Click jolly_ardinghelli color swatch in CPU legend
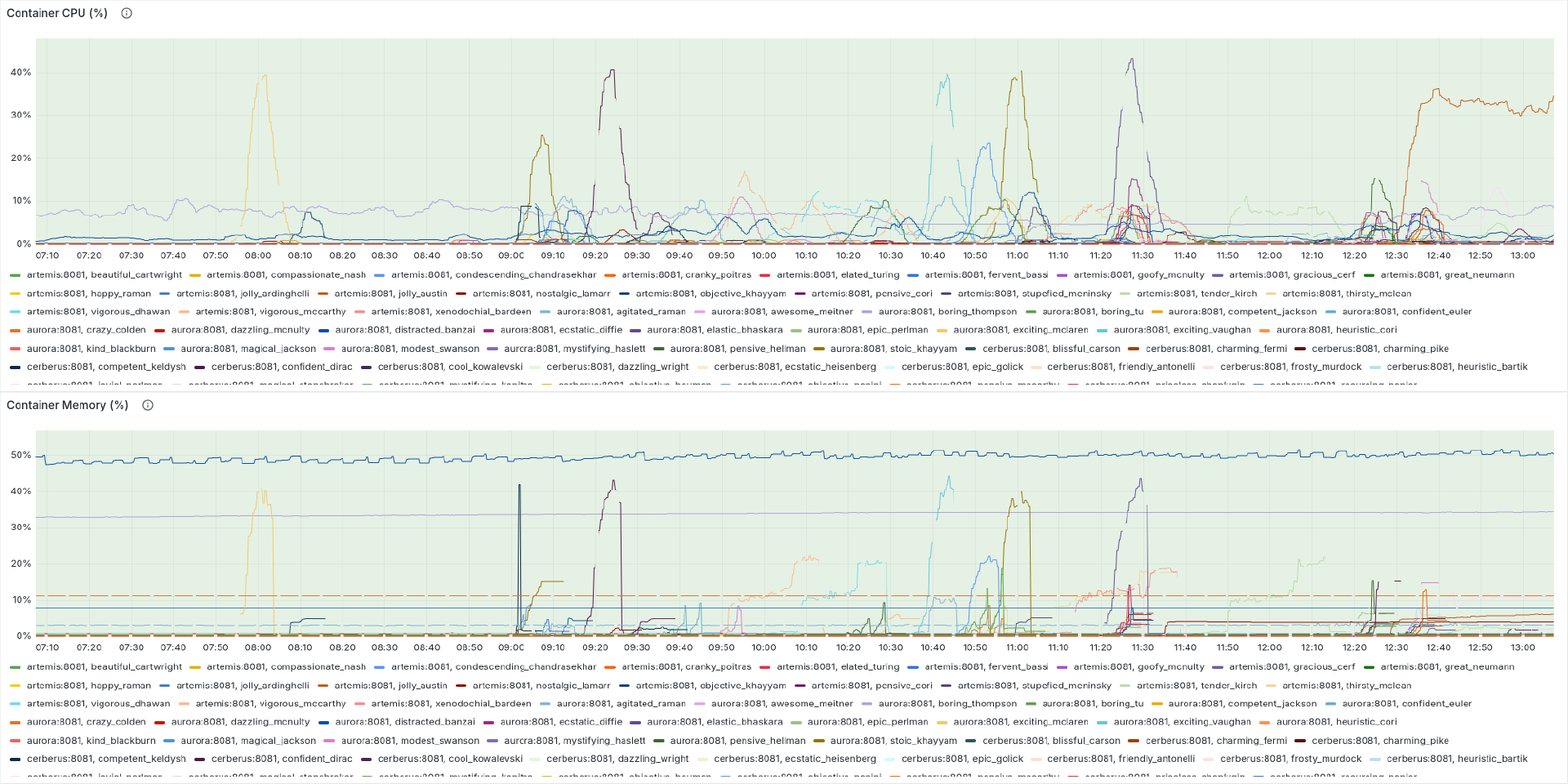Image resolution: width=1568 pixels, height=784 pixels. 165,294
